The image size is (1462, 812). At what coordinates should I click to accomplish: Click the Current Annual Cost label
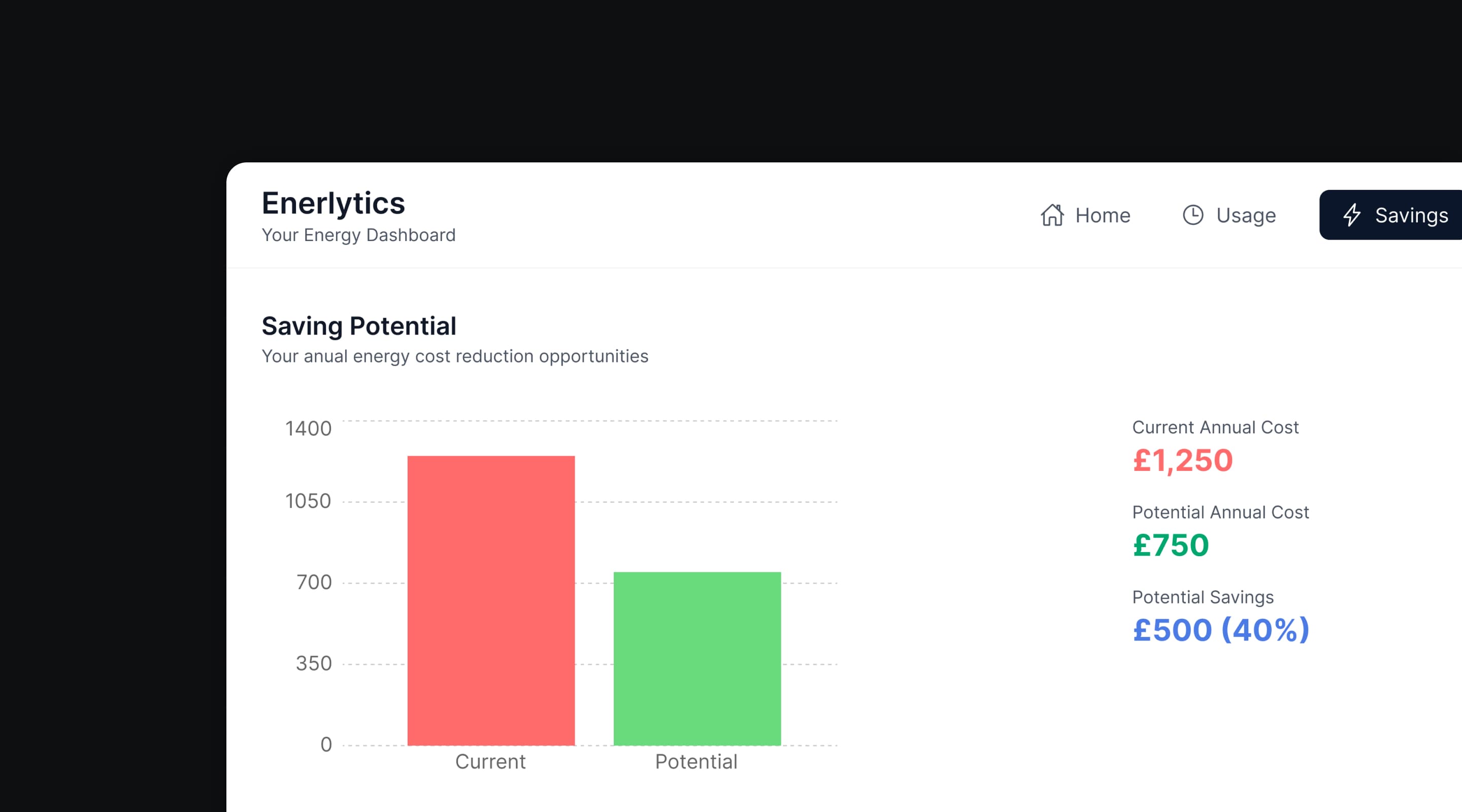coord(1215,427)
